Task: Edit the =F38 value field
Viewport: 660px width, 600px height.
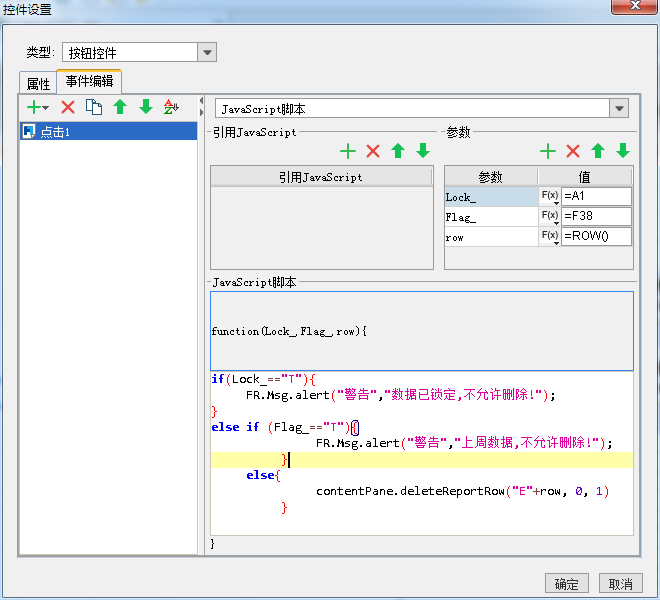Action: point(596,216)
